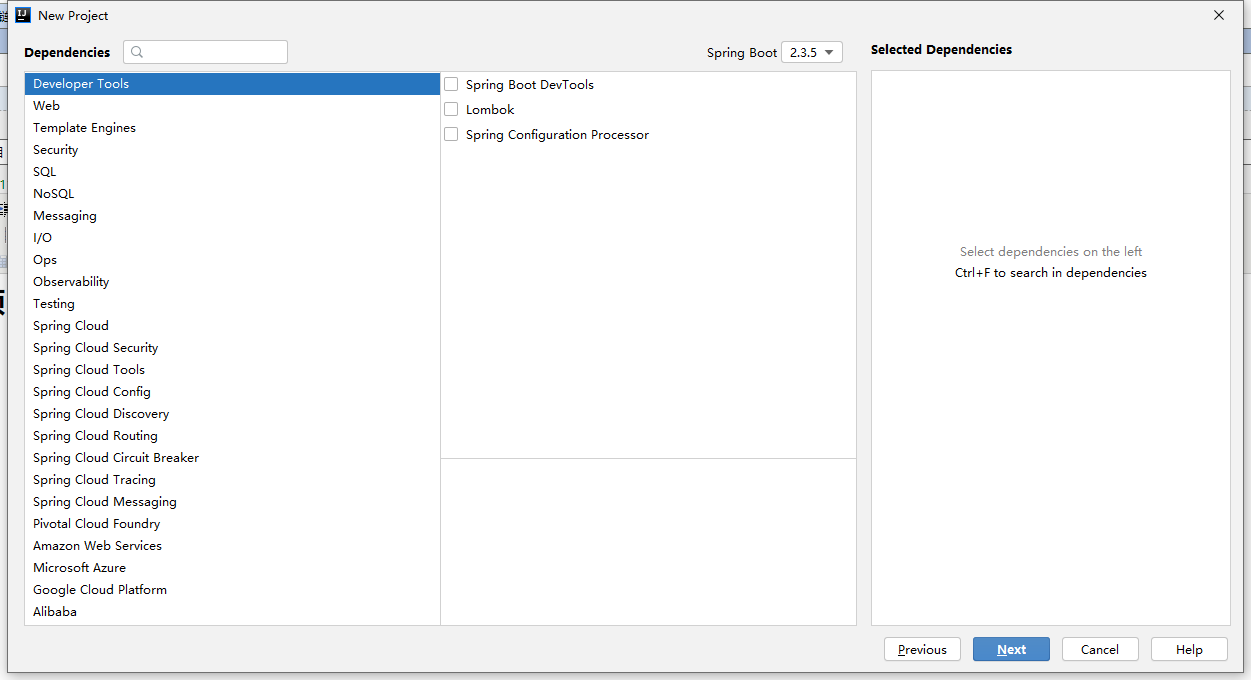Open Spring Cloud Routing category

[x=232, y=436]
